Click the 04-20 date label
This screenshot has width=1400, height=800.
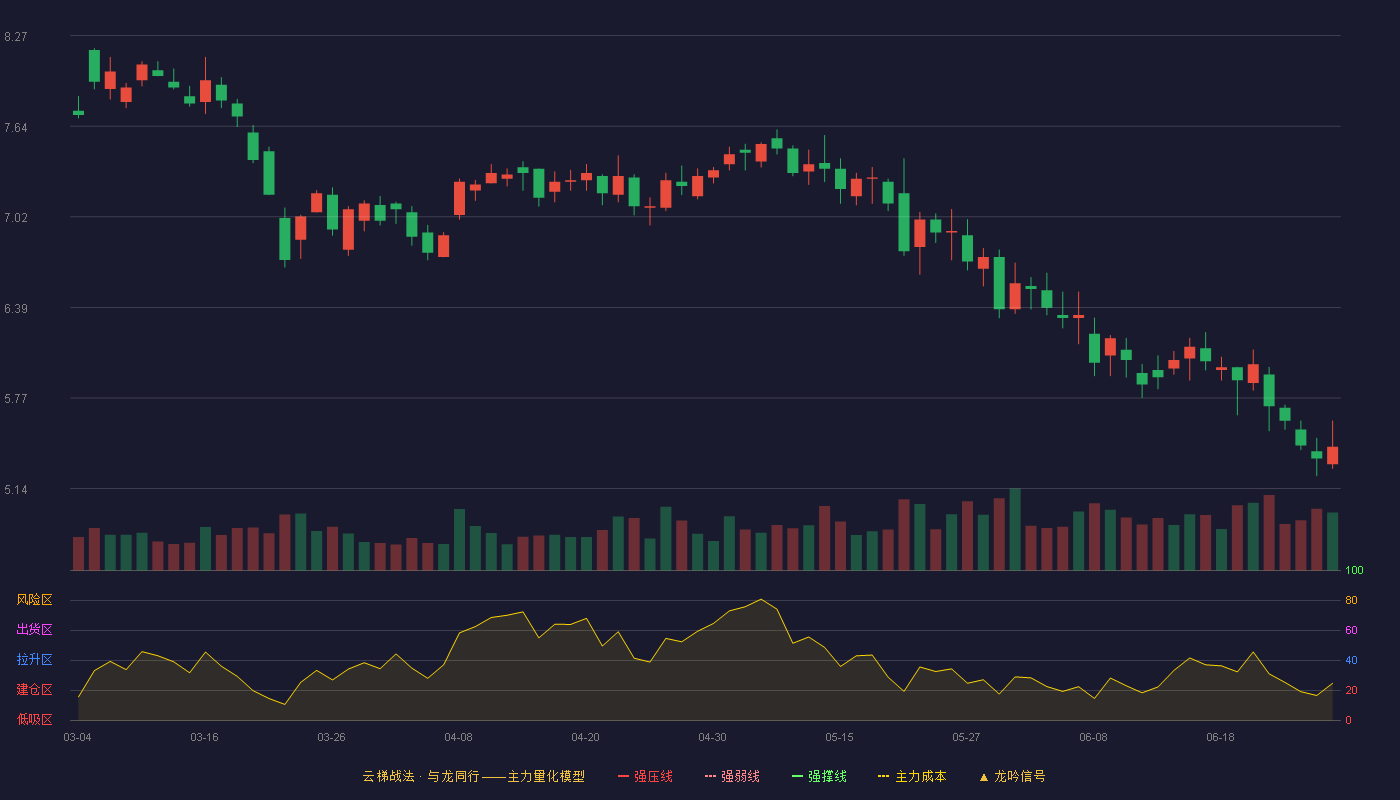coord(585,737)
